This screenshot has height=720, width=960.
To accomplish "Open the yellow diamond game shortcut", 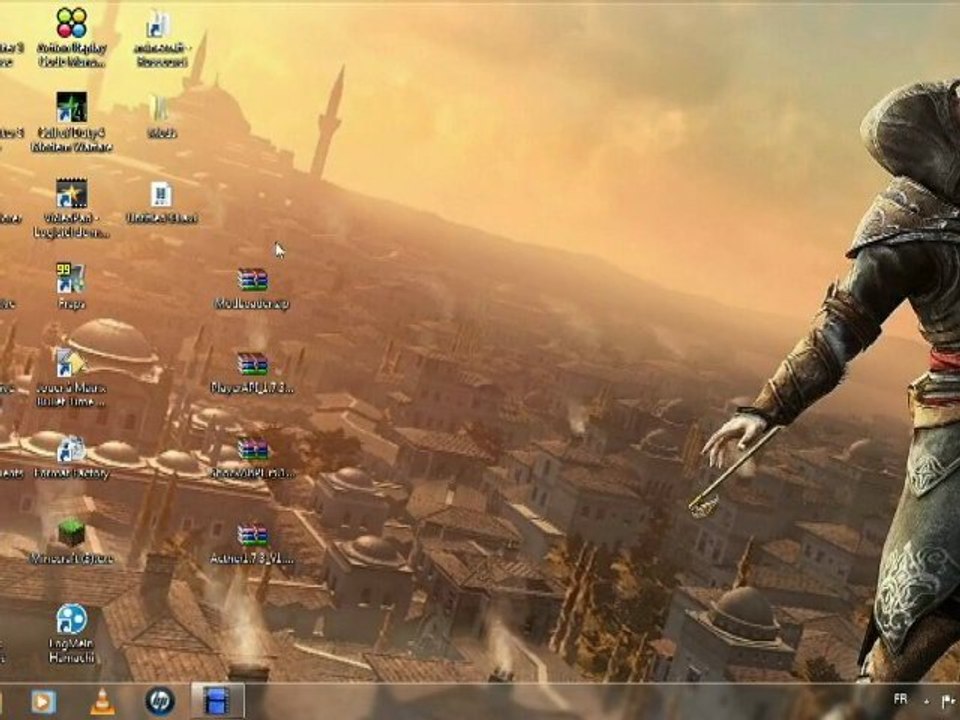I will pos(71,363).
